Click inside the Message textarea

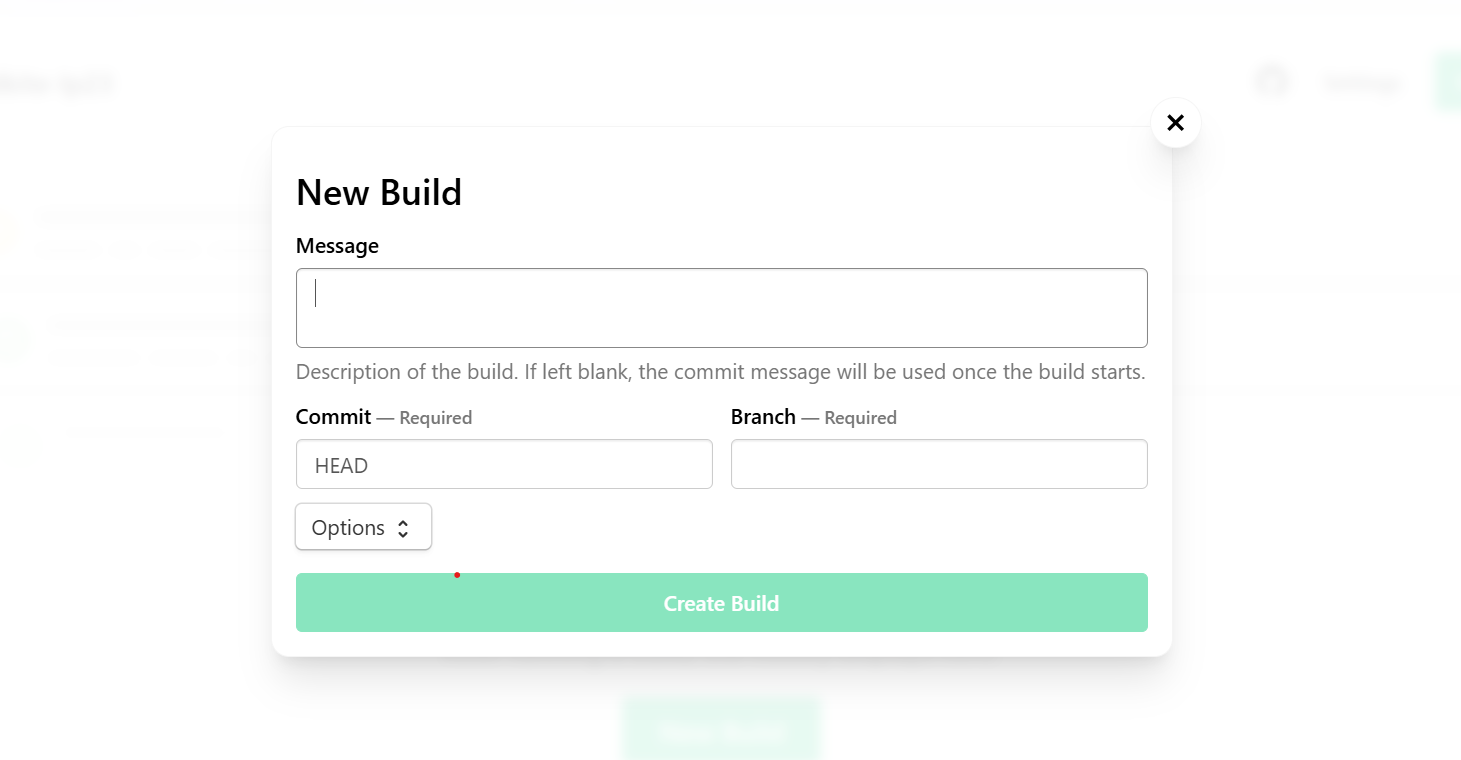pos(722,307)
